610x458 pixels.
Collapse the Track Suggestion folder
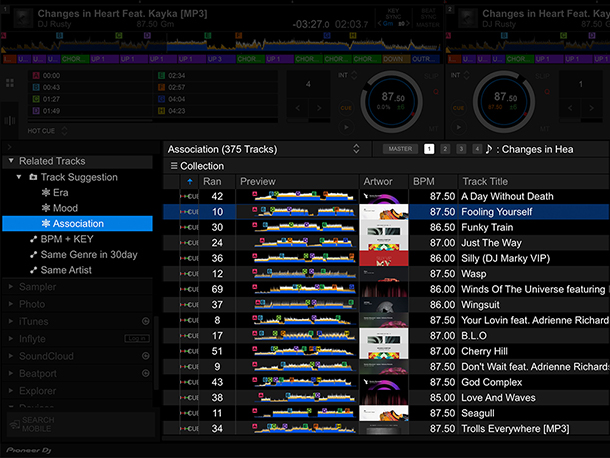pyautogui.click(x=21, y=177)
